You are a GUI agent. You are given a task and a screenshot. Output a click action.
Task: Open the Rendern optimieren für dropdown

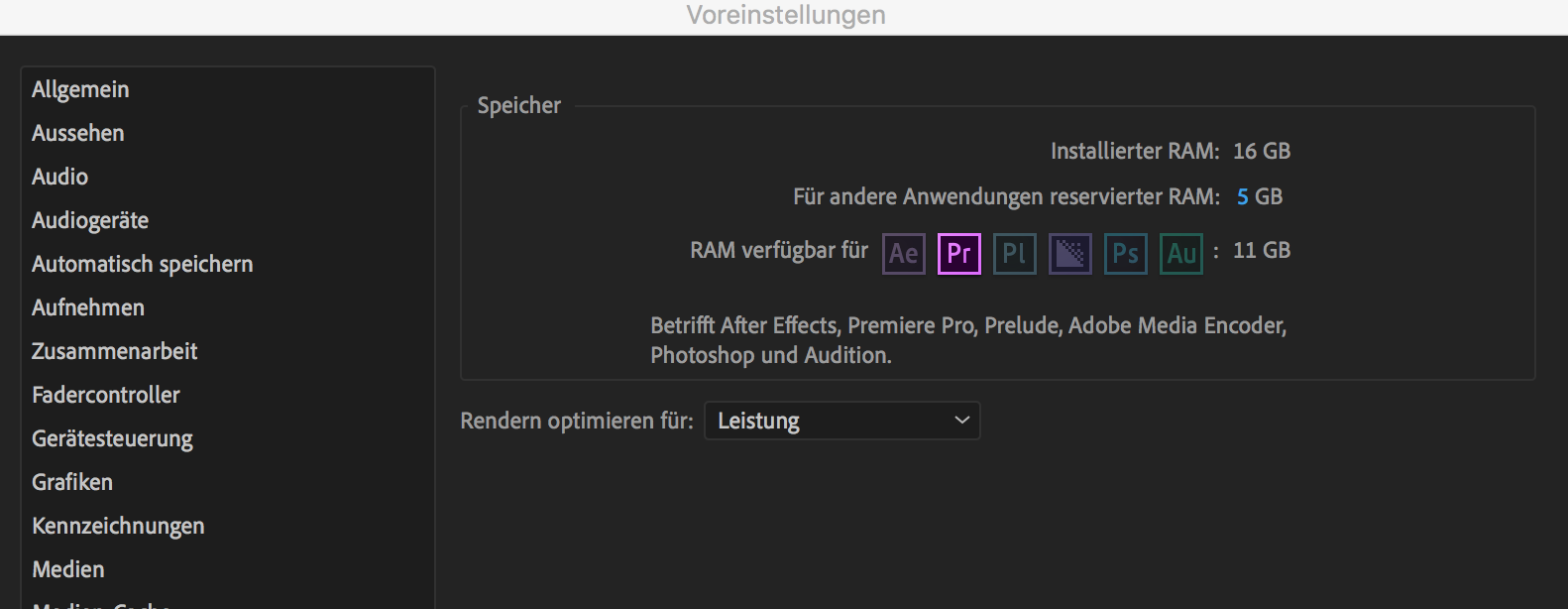(842, 421)
